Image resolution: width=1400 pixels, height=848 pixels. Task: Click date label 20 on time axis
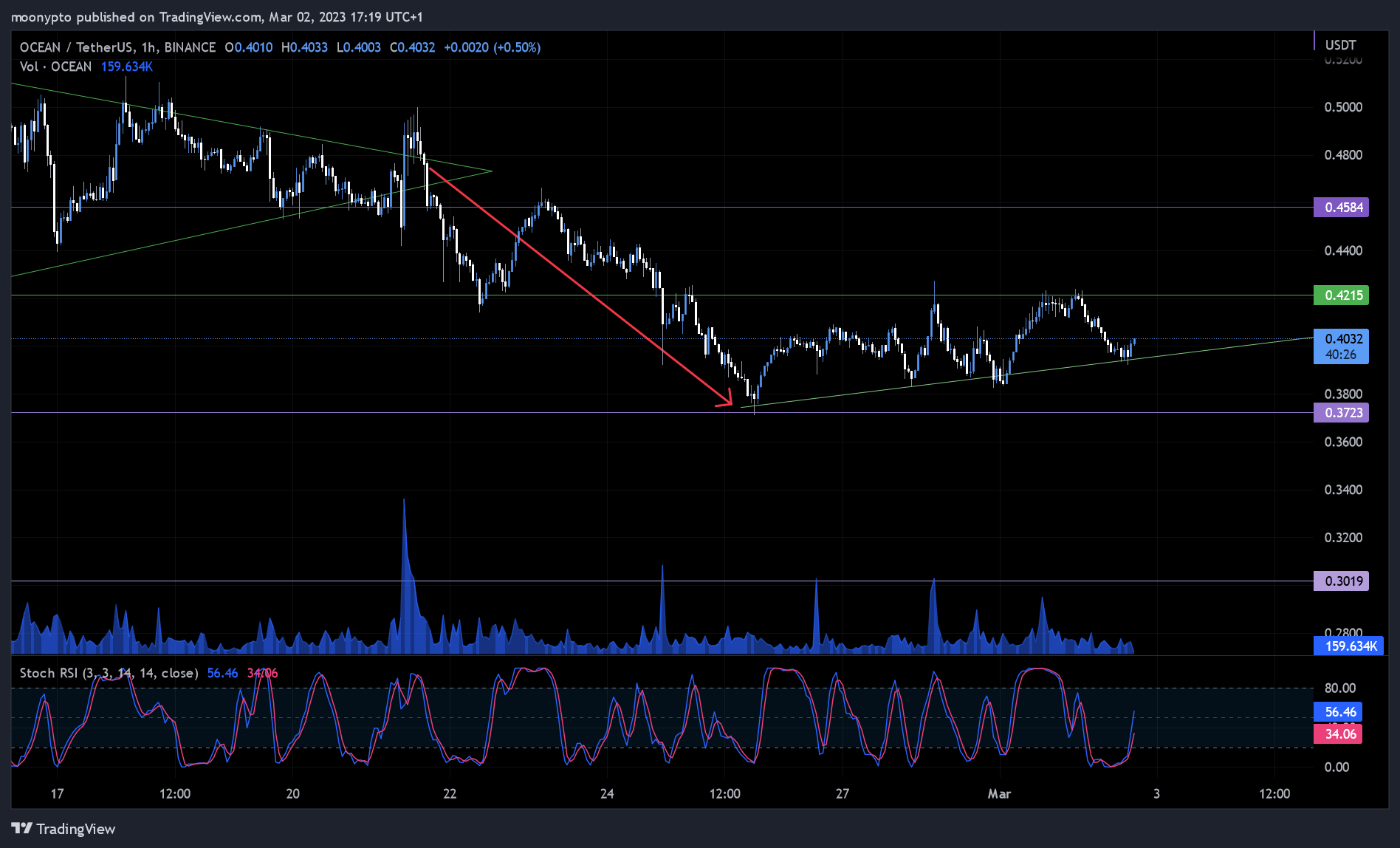pos(292,793)
